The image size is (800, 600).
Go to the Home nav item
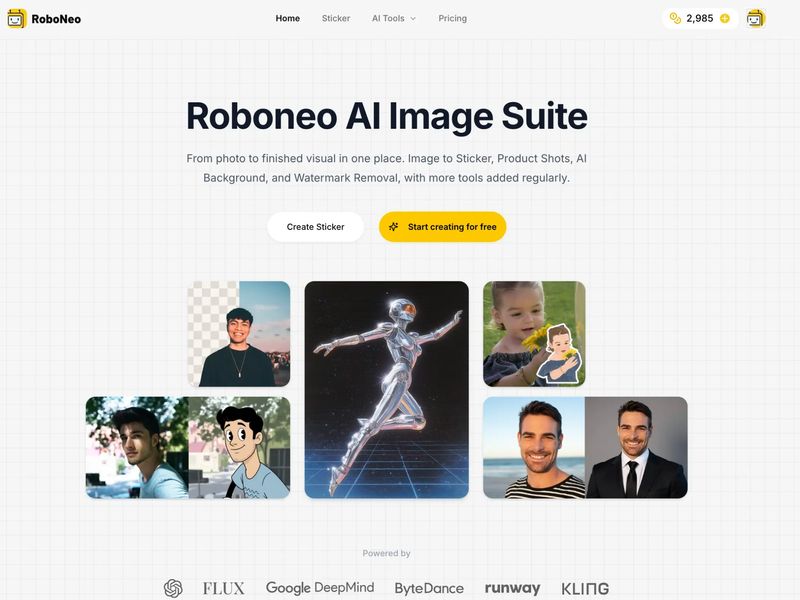point(287,18)
